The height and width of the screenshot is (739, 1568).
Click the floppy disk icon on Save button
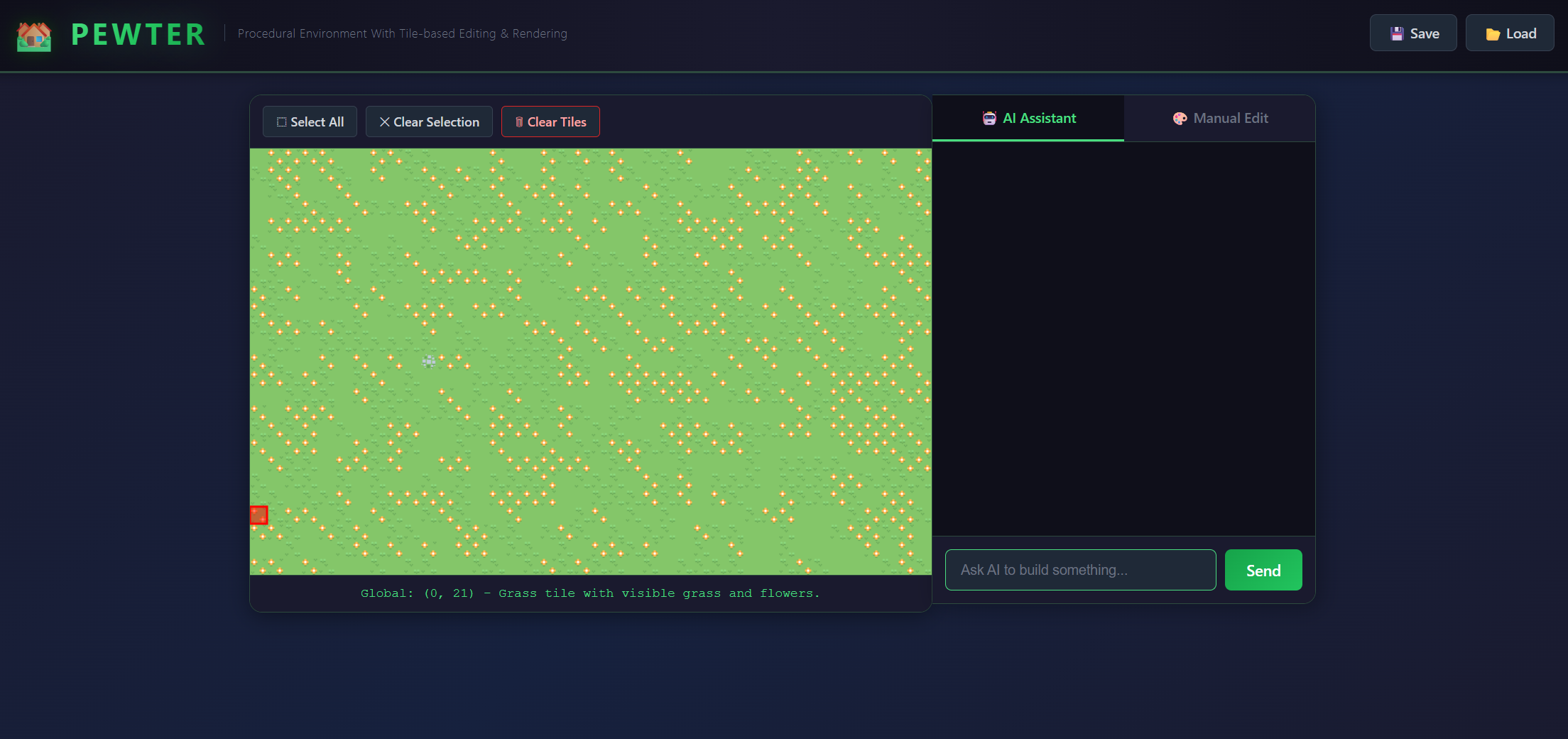(x=1397, y=33)
